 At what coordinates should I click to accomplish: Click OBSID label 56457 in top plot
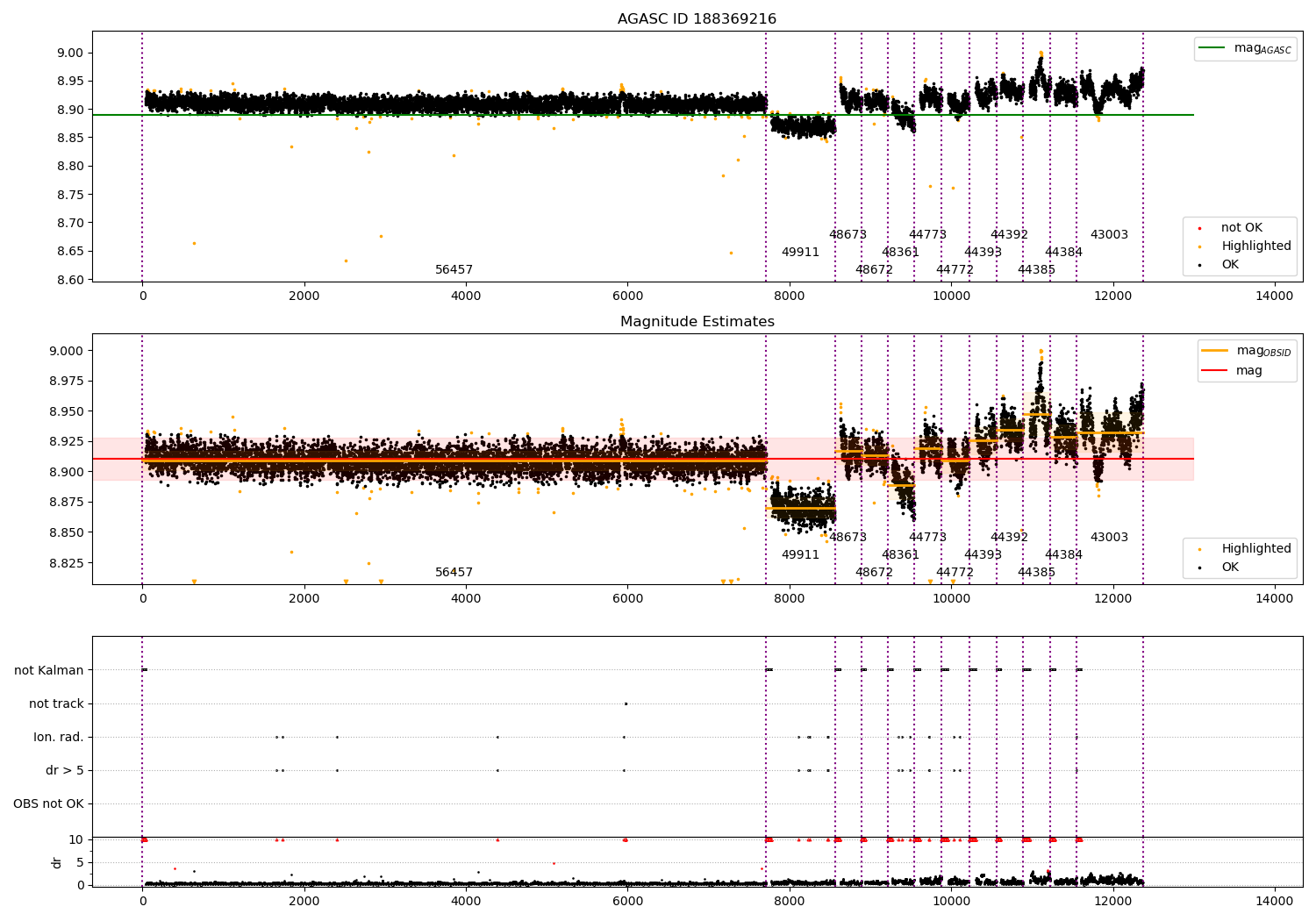click(x=454, y=270)
